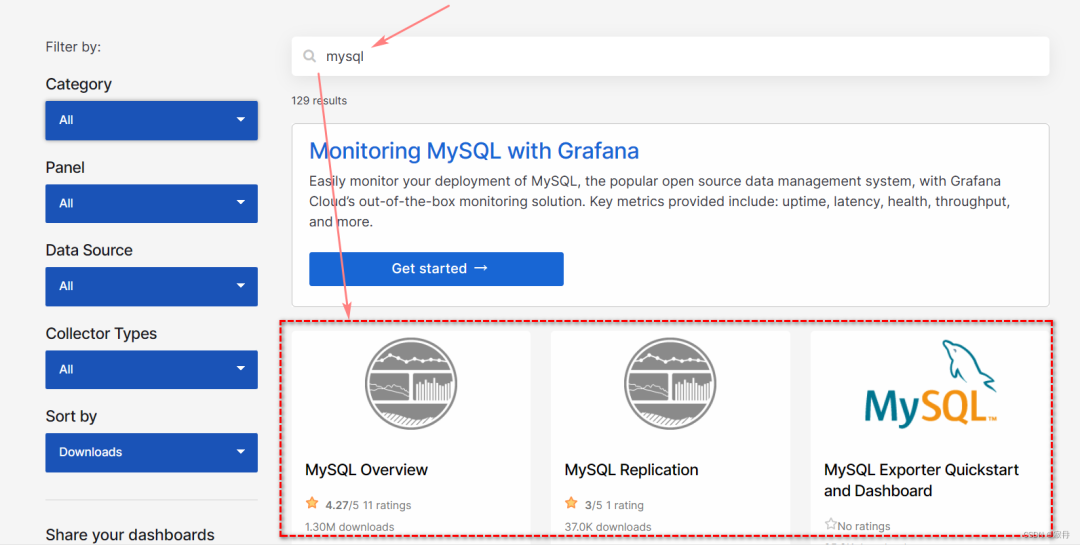Open MySQL Exporter Quickstart and Dashboard title
This screenshot has height=545, width=1080.
(921, 480)
